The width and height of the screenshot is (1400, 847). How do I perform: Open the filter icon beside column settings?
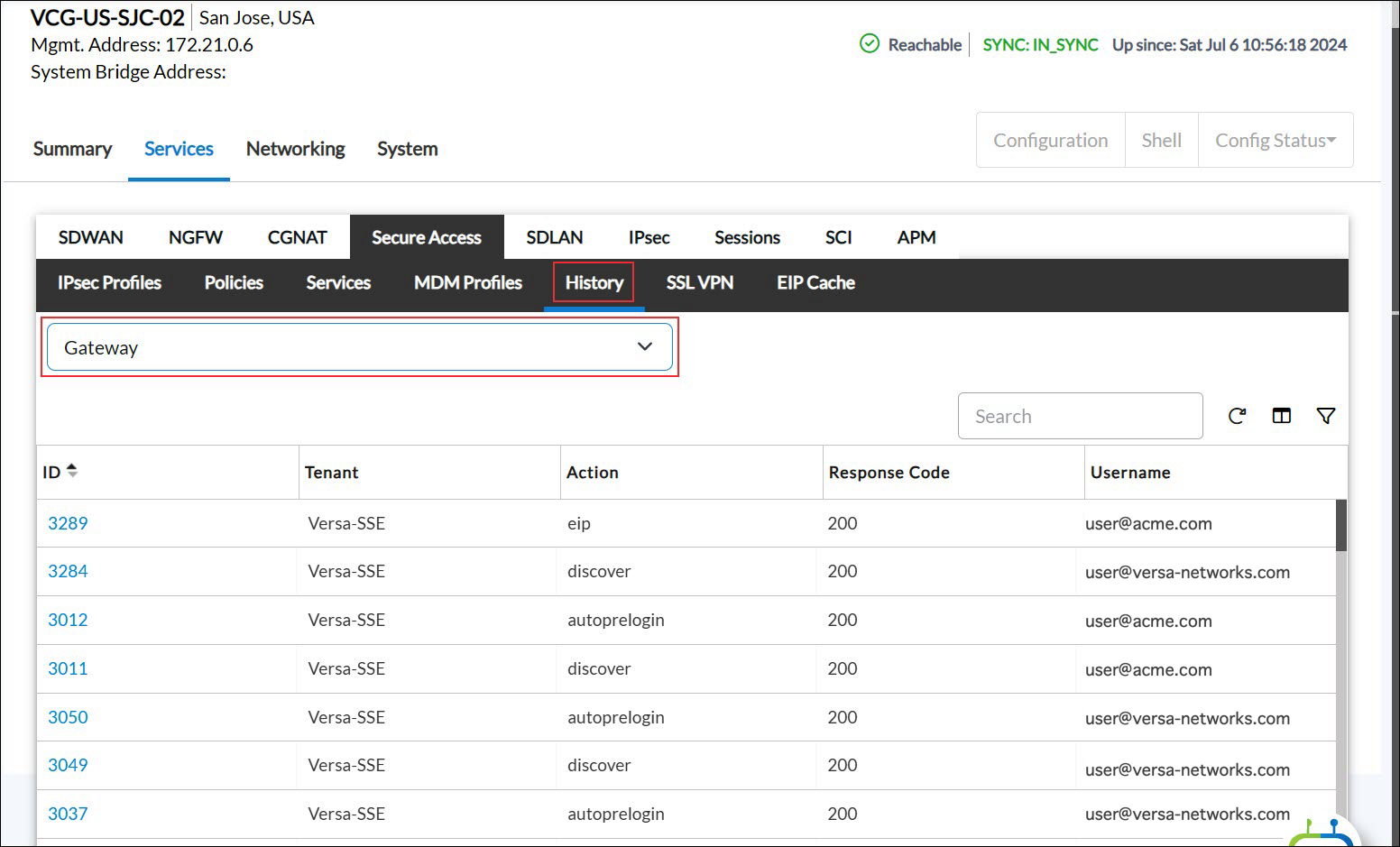(1326, 416)
